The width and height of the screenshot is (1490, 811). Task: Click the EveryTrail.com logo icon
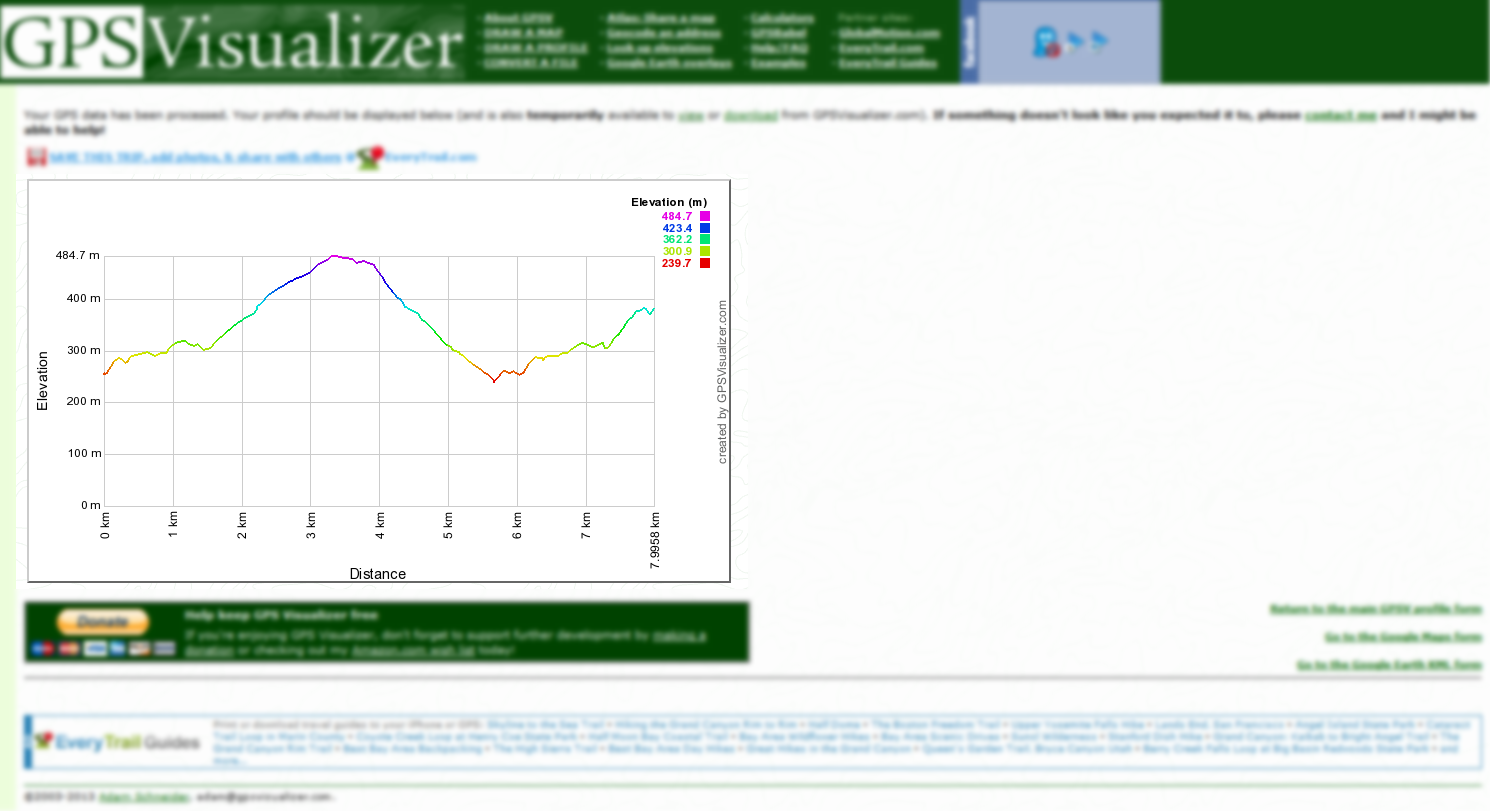point(370,157)
